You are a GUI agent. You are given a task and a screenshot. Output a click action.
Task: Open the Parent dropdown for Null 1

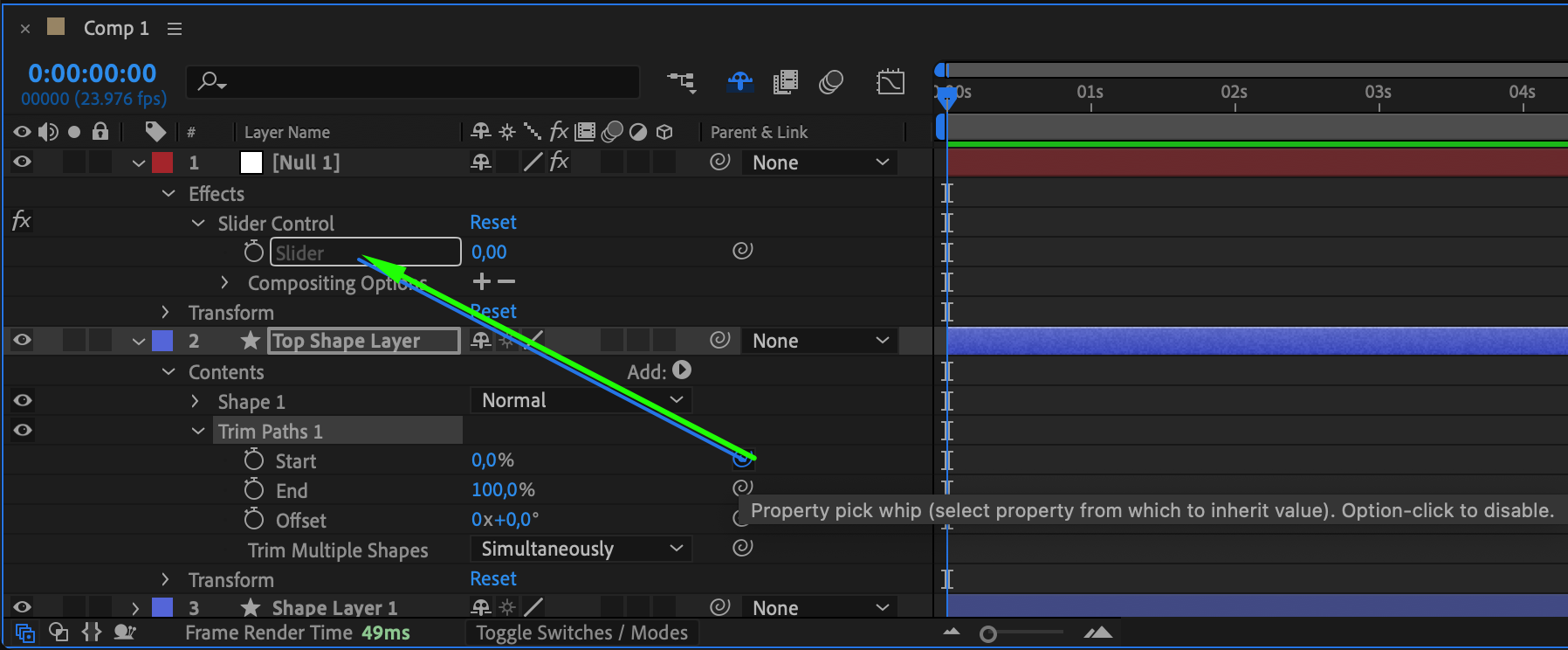[820, 162]
